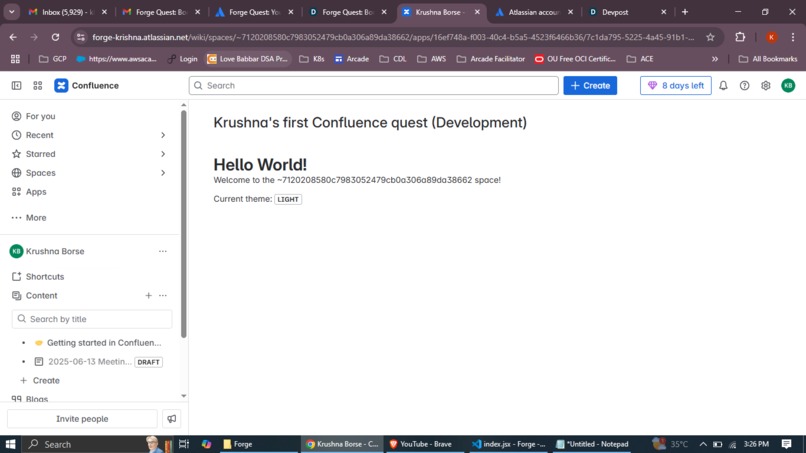Image resolution: width=806 pixels, height=453 pixels.
Task: Open Task View on taskbar
Action: pyautogui.click(x=184, y=444)
